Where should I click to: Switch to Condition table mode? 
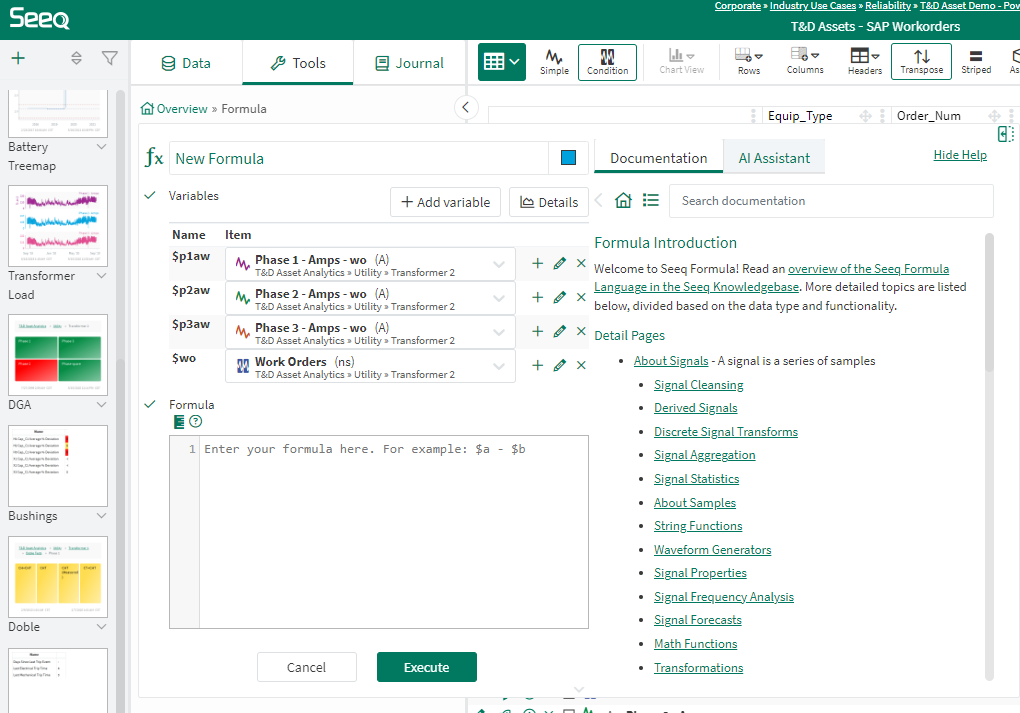607,61
